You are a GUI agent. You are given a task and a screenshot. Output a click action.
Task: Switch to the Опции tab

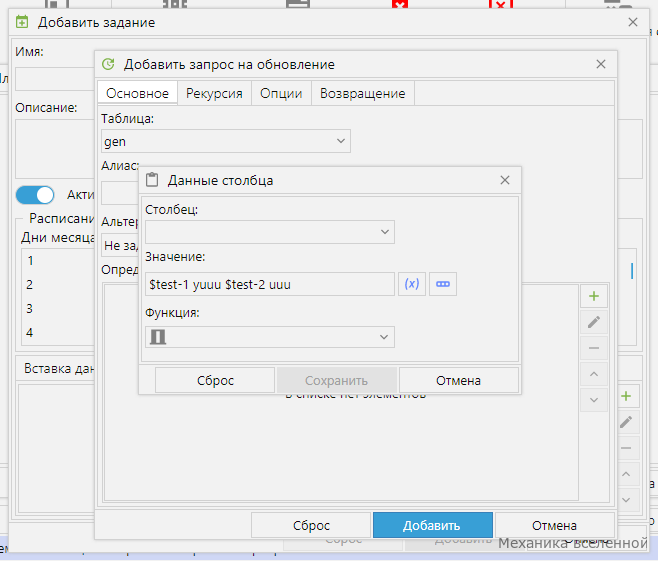click(281, 93)
